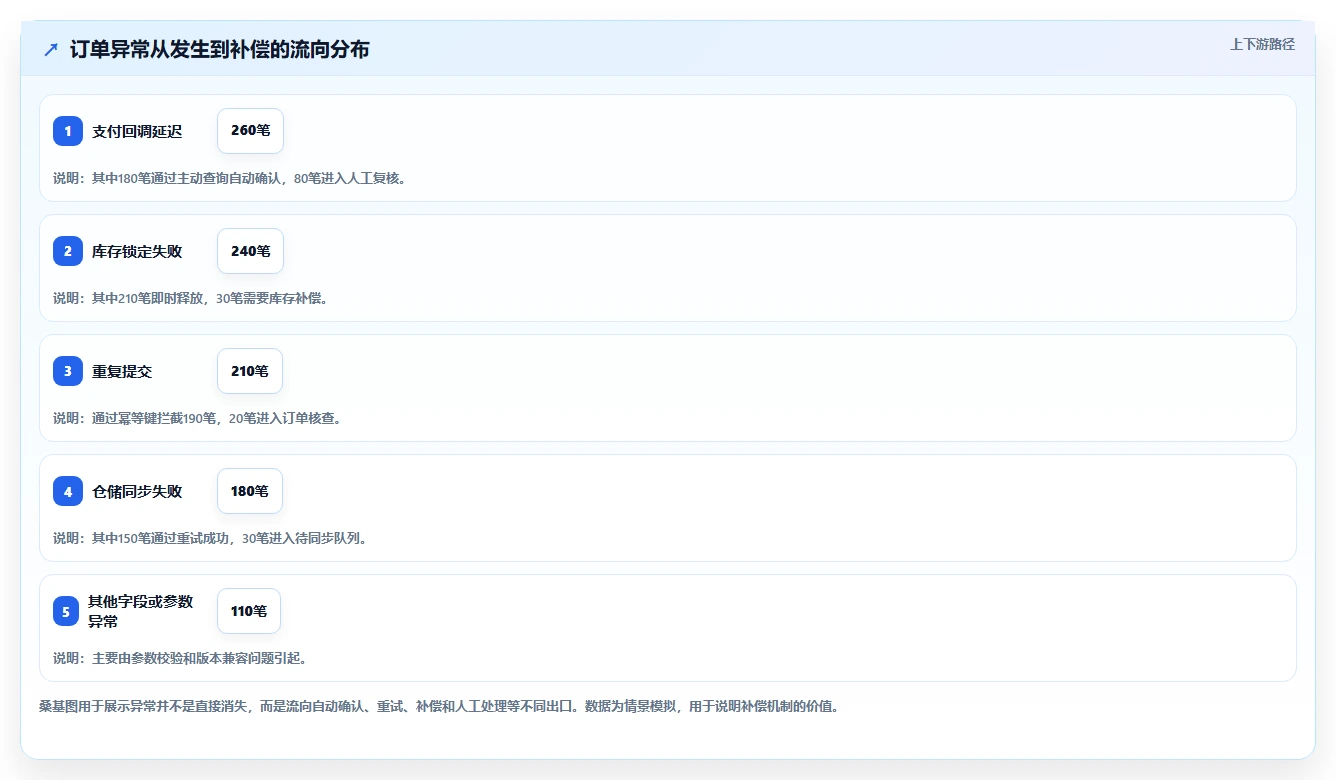Click the 260笔 value chip
Screen dimensions: 1336x780
coord(250,131)
